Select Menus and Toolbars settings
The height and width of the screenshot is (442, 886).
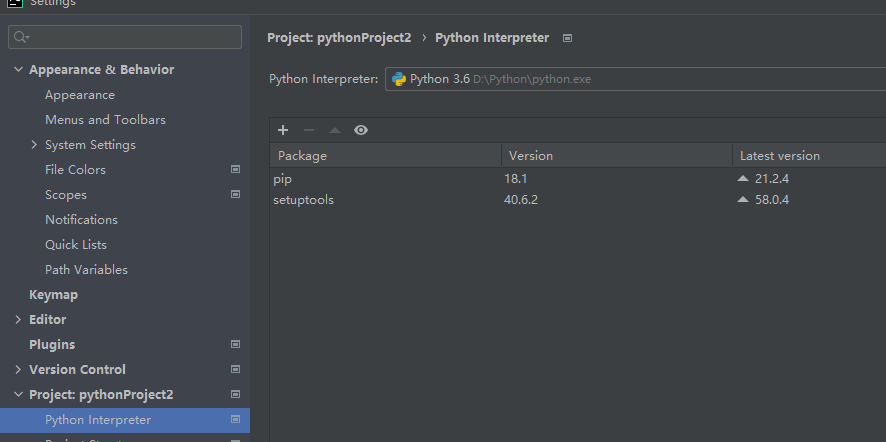point(105,120)
